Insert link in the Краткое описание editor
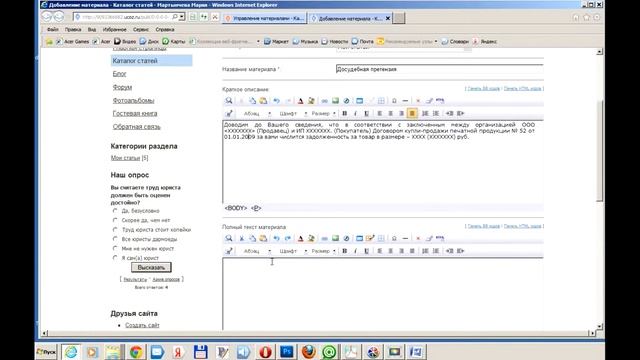 [324, 100]
